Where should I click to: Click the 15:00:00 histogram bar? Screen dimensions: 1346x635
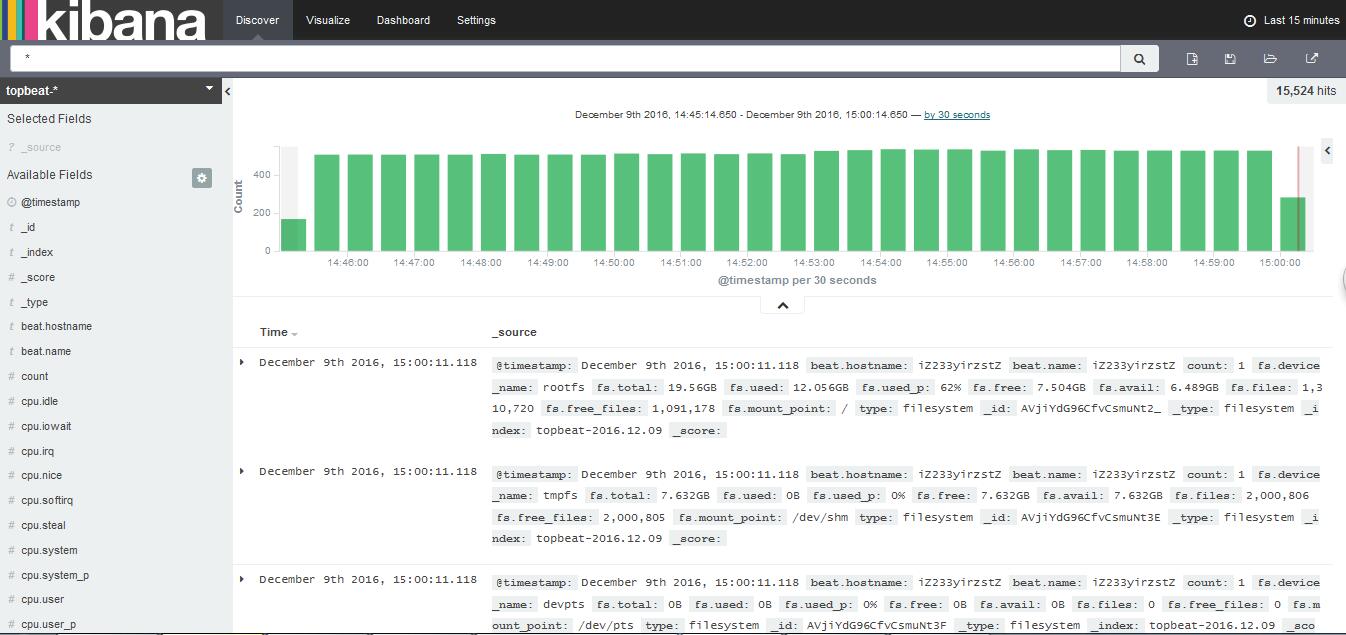click(x=1293, y=224)
